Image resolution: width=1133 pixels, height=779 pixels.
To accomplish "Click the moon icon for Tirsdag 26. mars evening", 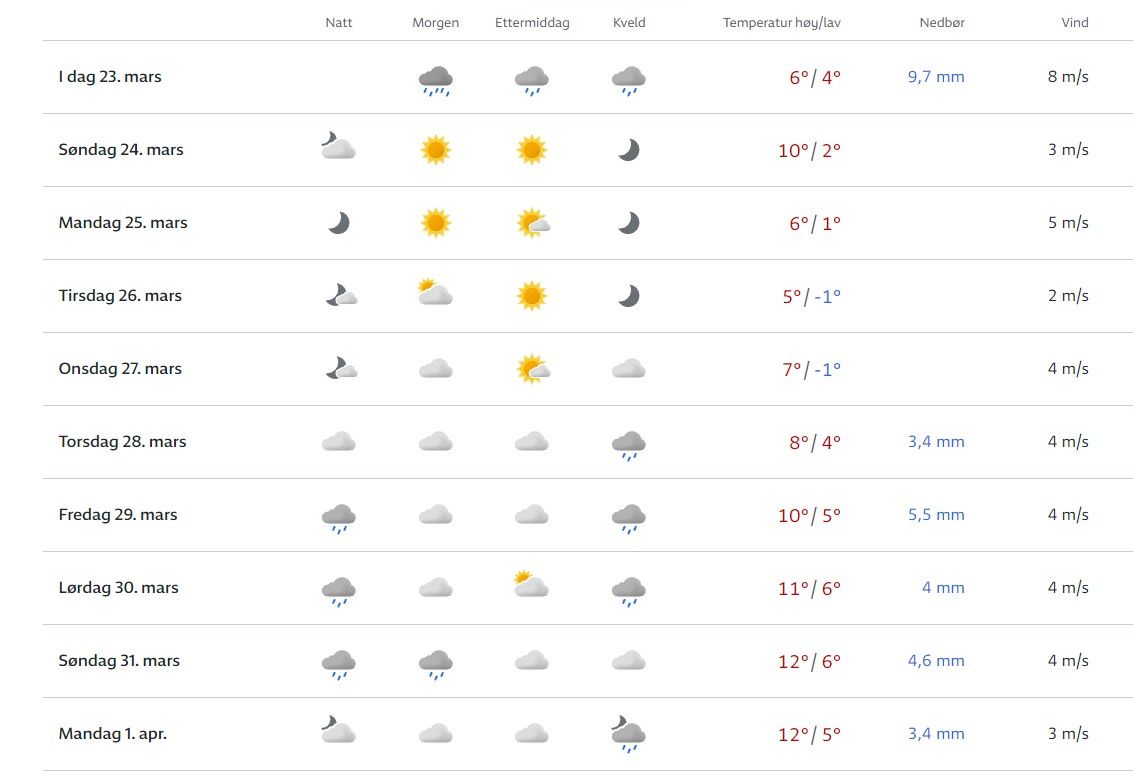I will (x=628, y=296).
